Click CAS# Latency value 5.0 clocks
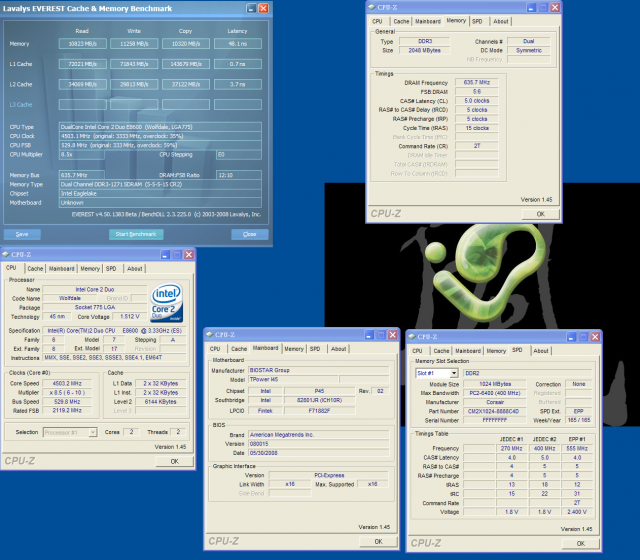 [x=477, y=101]
